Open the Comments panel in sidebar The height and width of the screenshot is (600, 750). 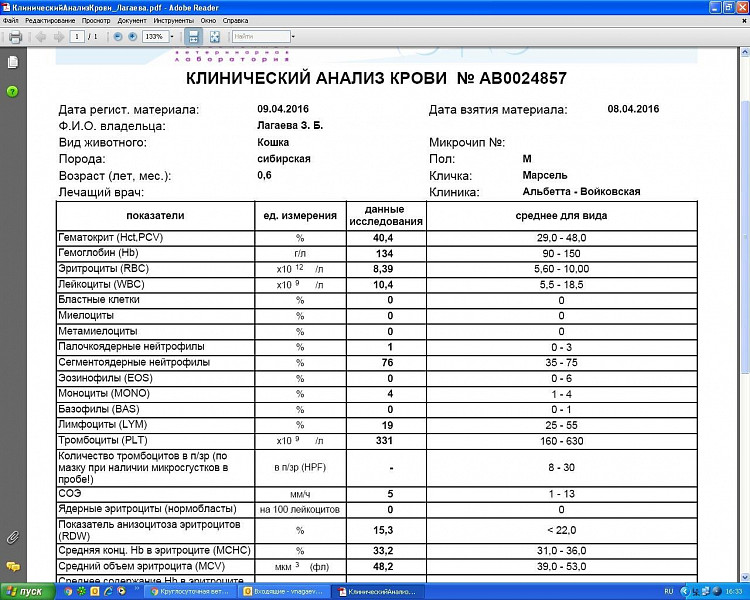(x=13, y=566)
